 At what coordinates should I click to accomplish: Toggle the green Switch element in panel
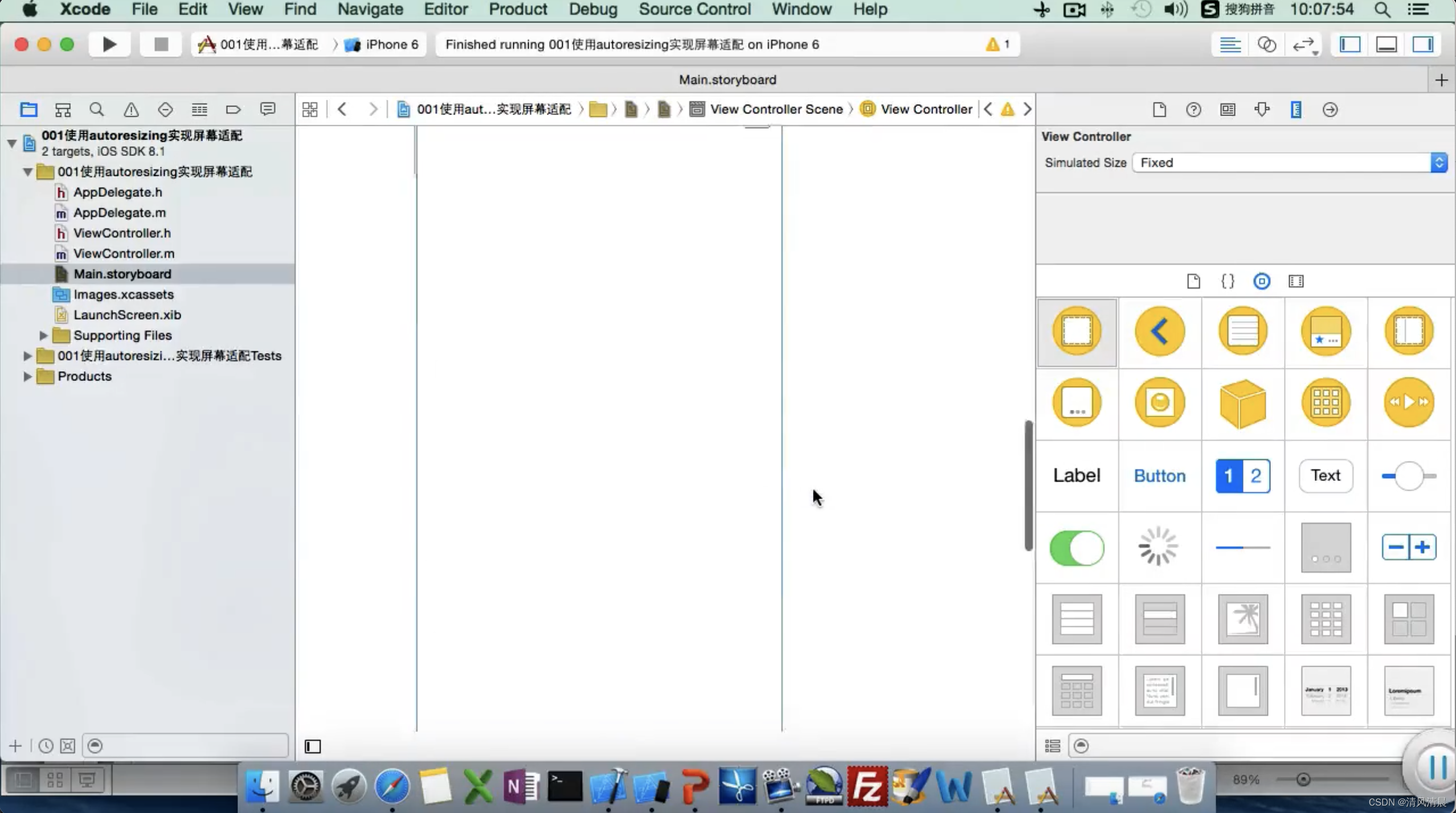(1077, 547)
